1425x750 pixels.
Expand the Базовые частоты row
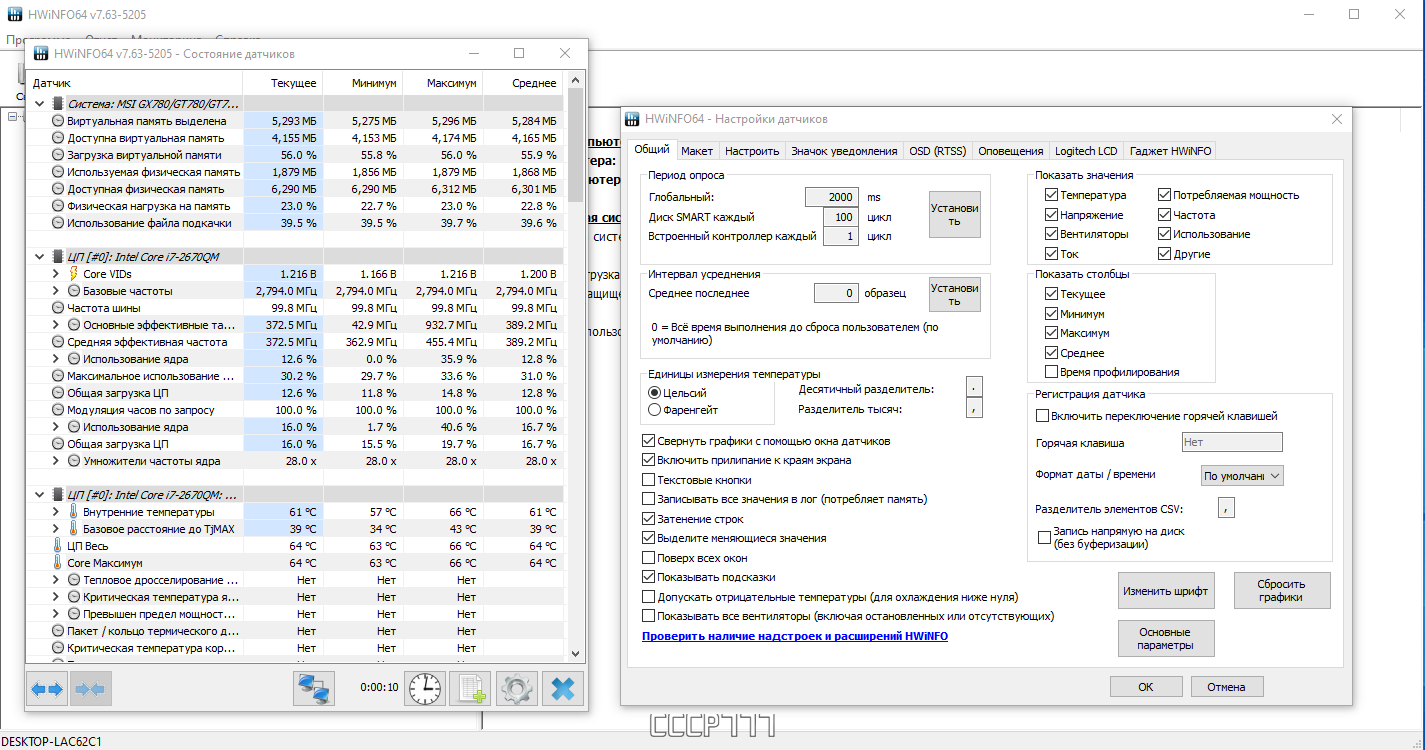(x=55, y=290)
